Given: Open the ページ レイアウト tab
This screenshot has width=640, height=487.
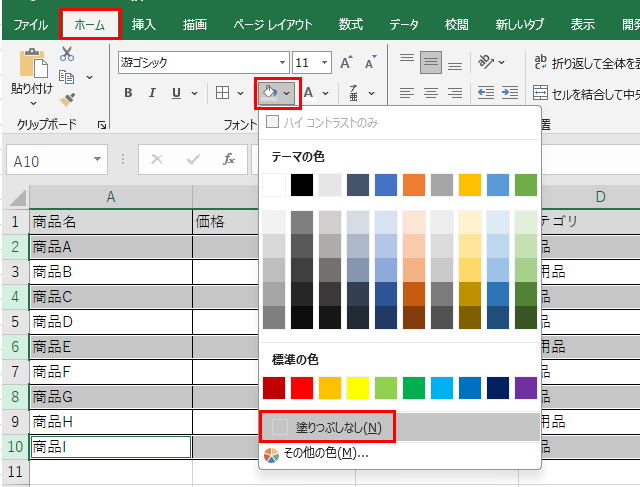Looking at the screenshot, I should click(x=273, y=23).
